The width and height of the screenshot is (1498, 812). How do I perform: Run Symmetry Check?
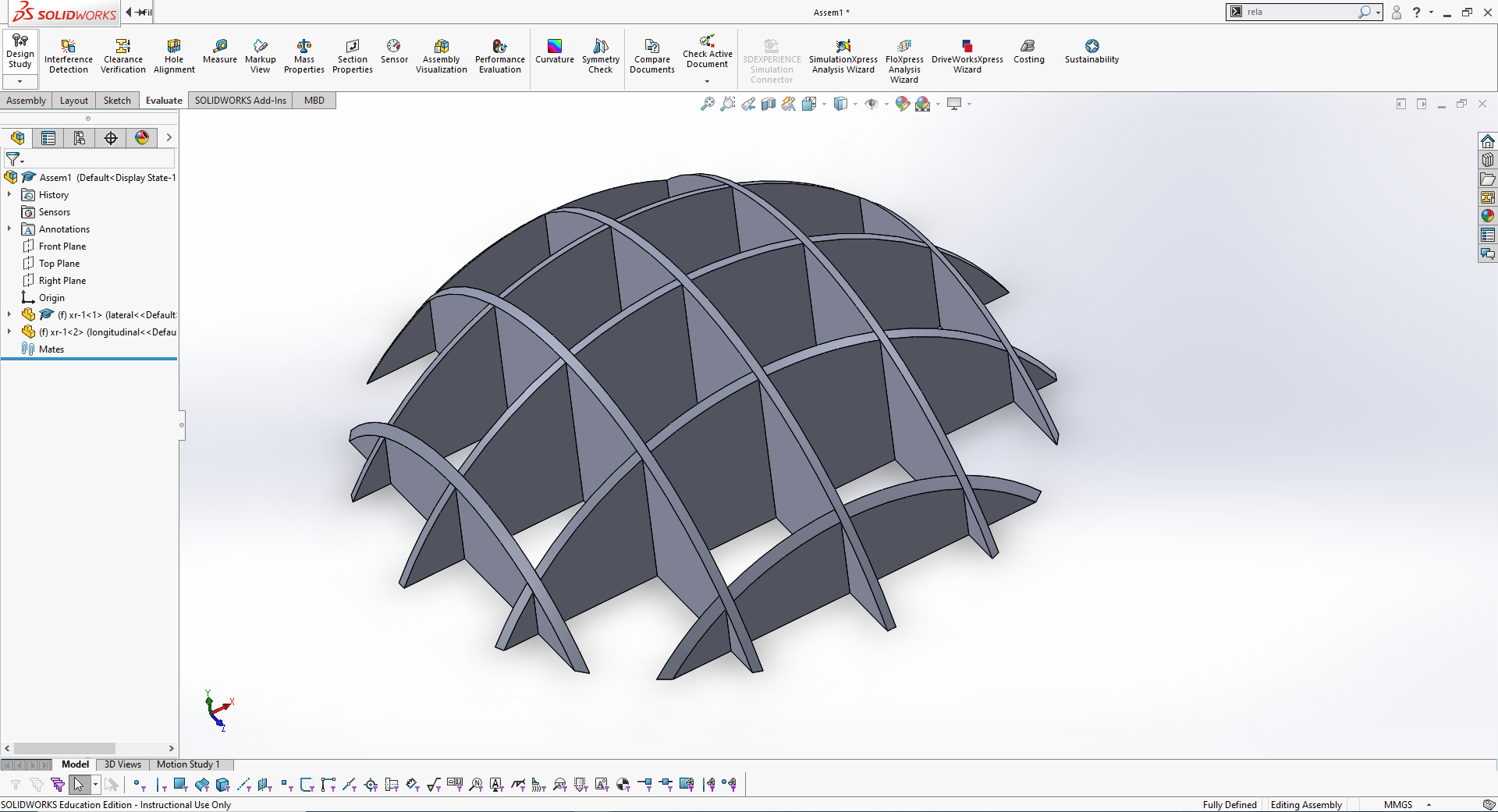(x=601, y=56)
